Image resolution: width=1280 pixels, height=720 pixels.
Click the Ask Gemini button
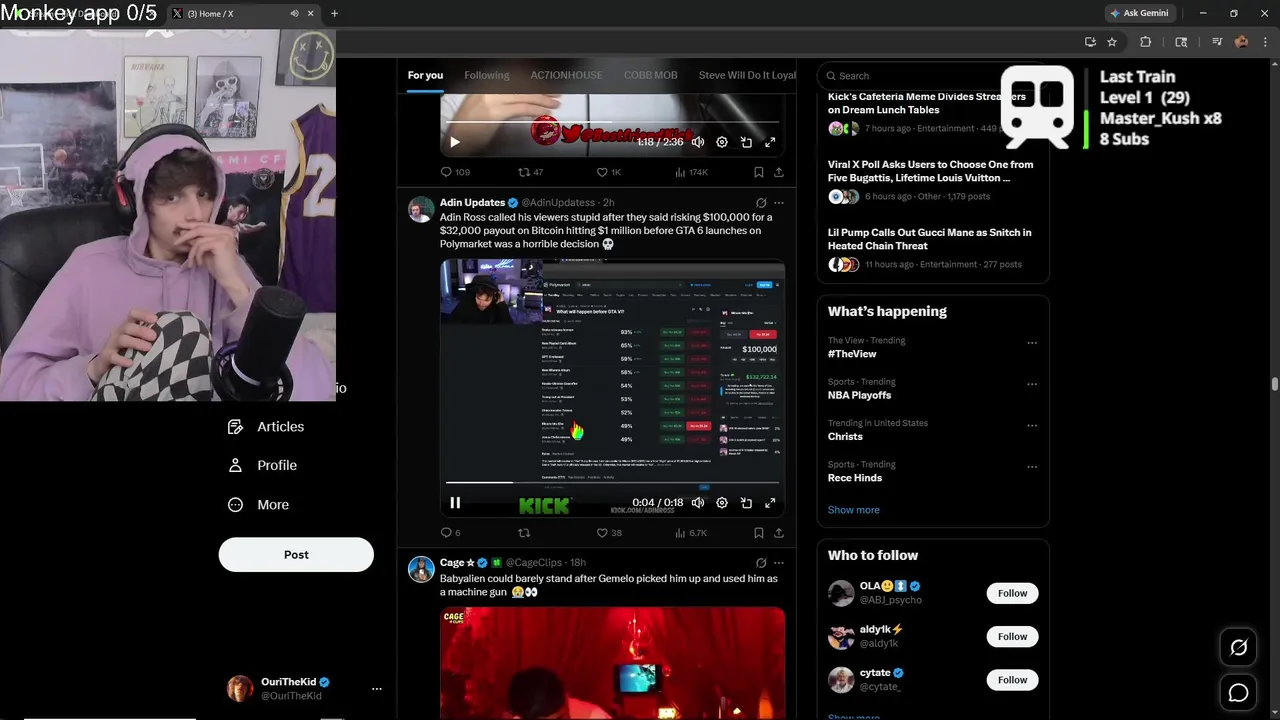click(x=1139, y=14)
